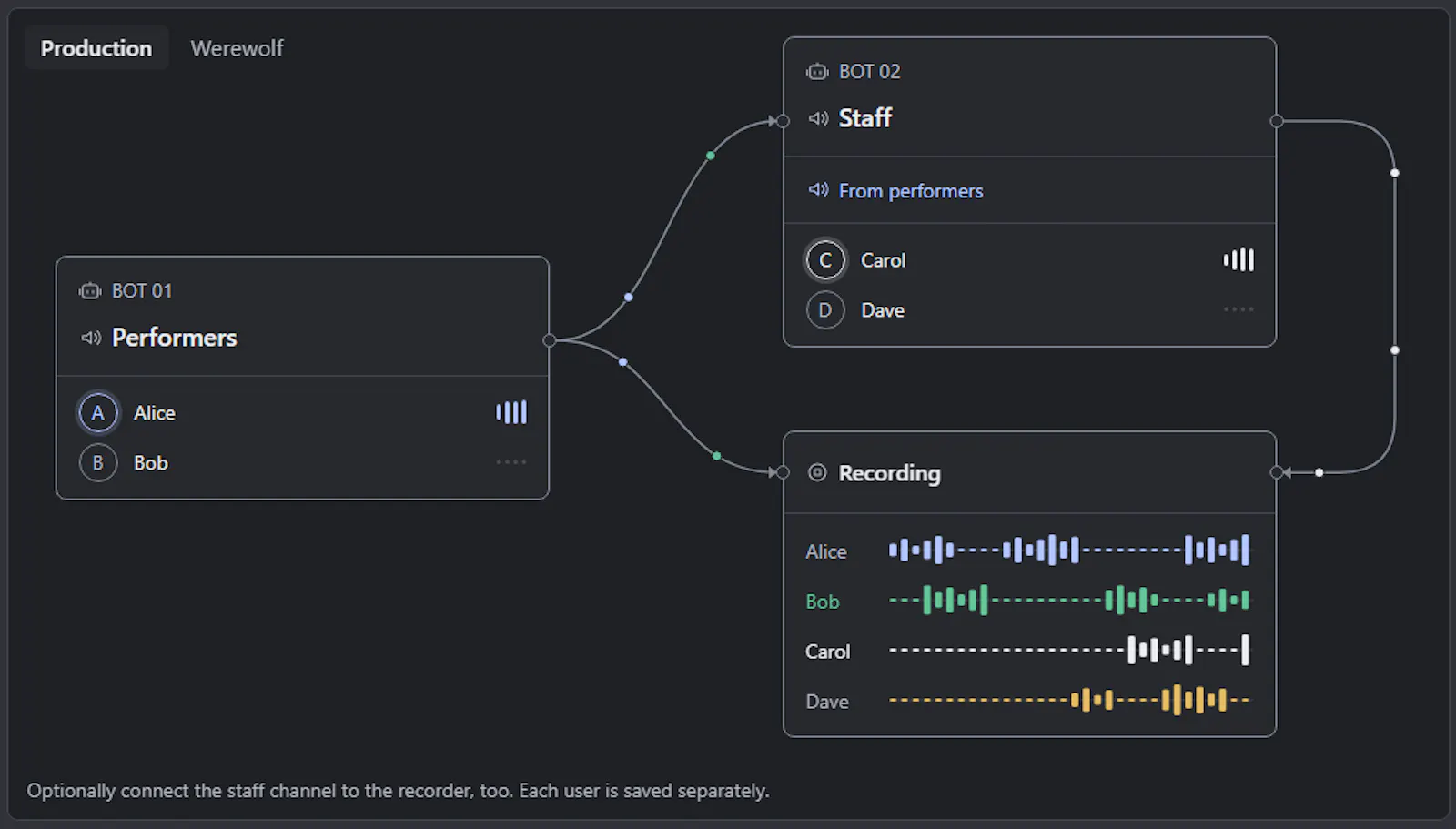This screenshot has height=829, width=1456.
Task: Click the BOT 02 label
Action: (869, 72)
